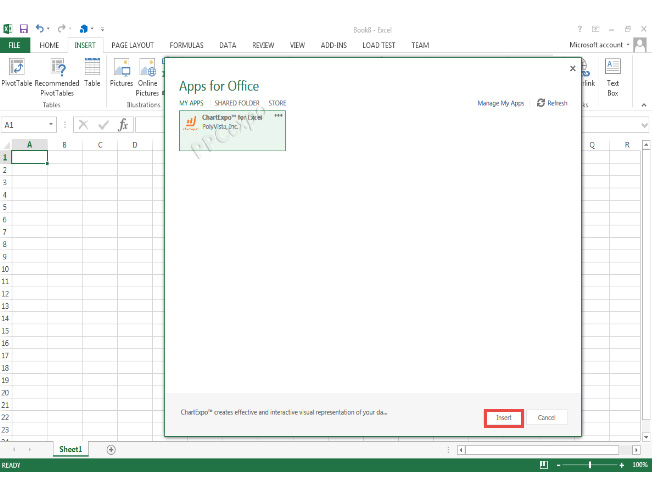Click the Select All corner triangle
The image size is (654, 490).
6,145
